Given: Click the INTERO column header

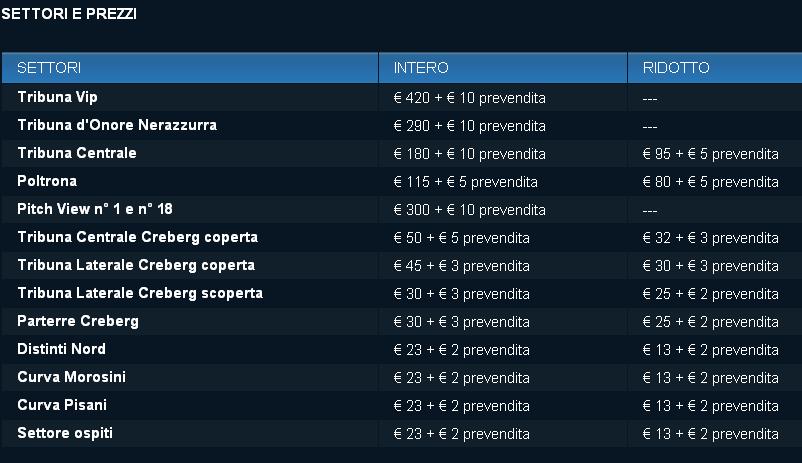Looking at the screenshot, I should (x=421, y=68).
